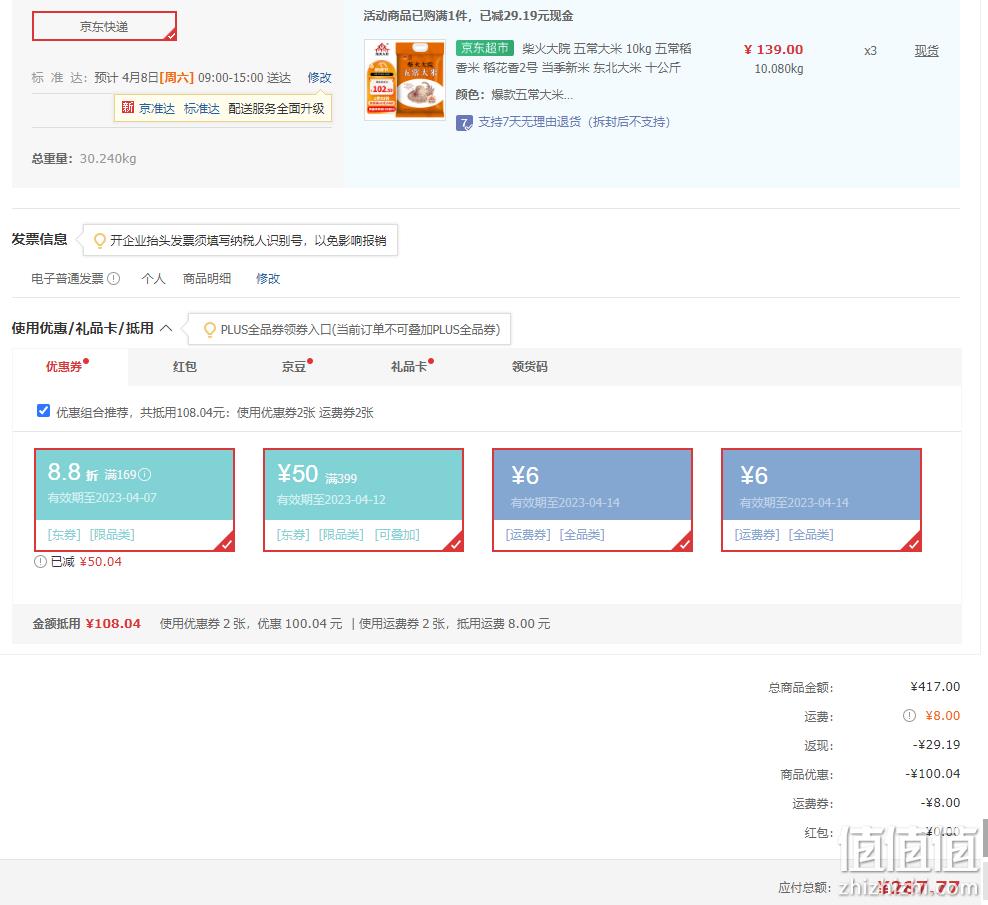Switch to the 优惠券 tab
The height and width of the screenshot is (905, 988).
click(x=66, y=366)
